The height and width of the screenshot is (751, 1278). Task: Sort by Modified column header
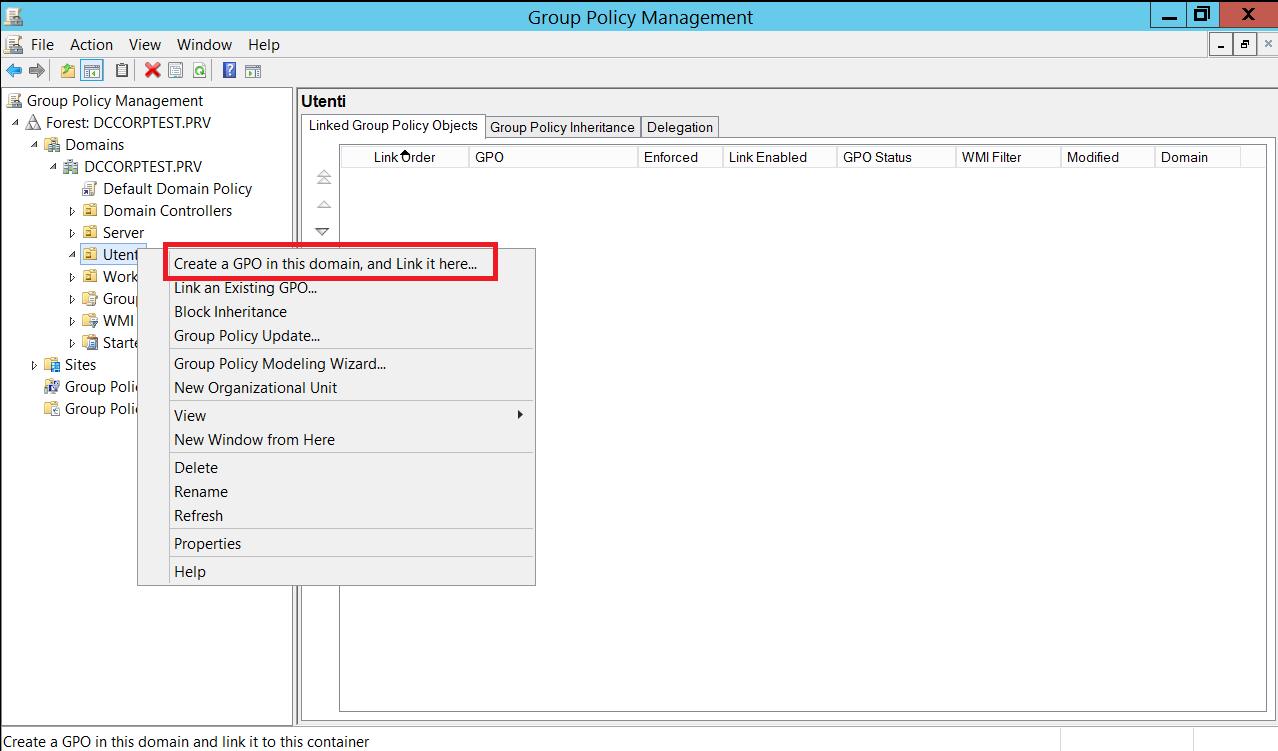(1107, 157)
